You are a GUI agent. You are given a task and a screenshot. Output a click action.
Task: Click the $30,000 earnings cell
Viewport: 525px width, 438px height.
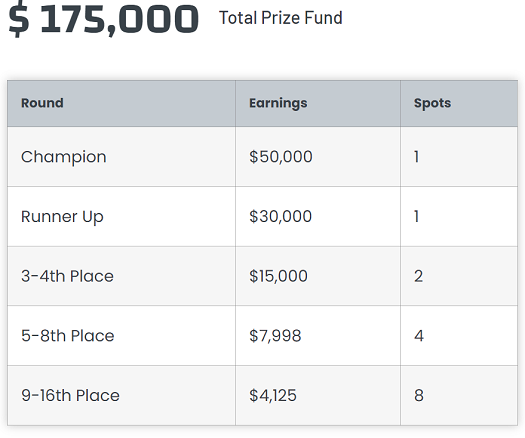[318, 217]
